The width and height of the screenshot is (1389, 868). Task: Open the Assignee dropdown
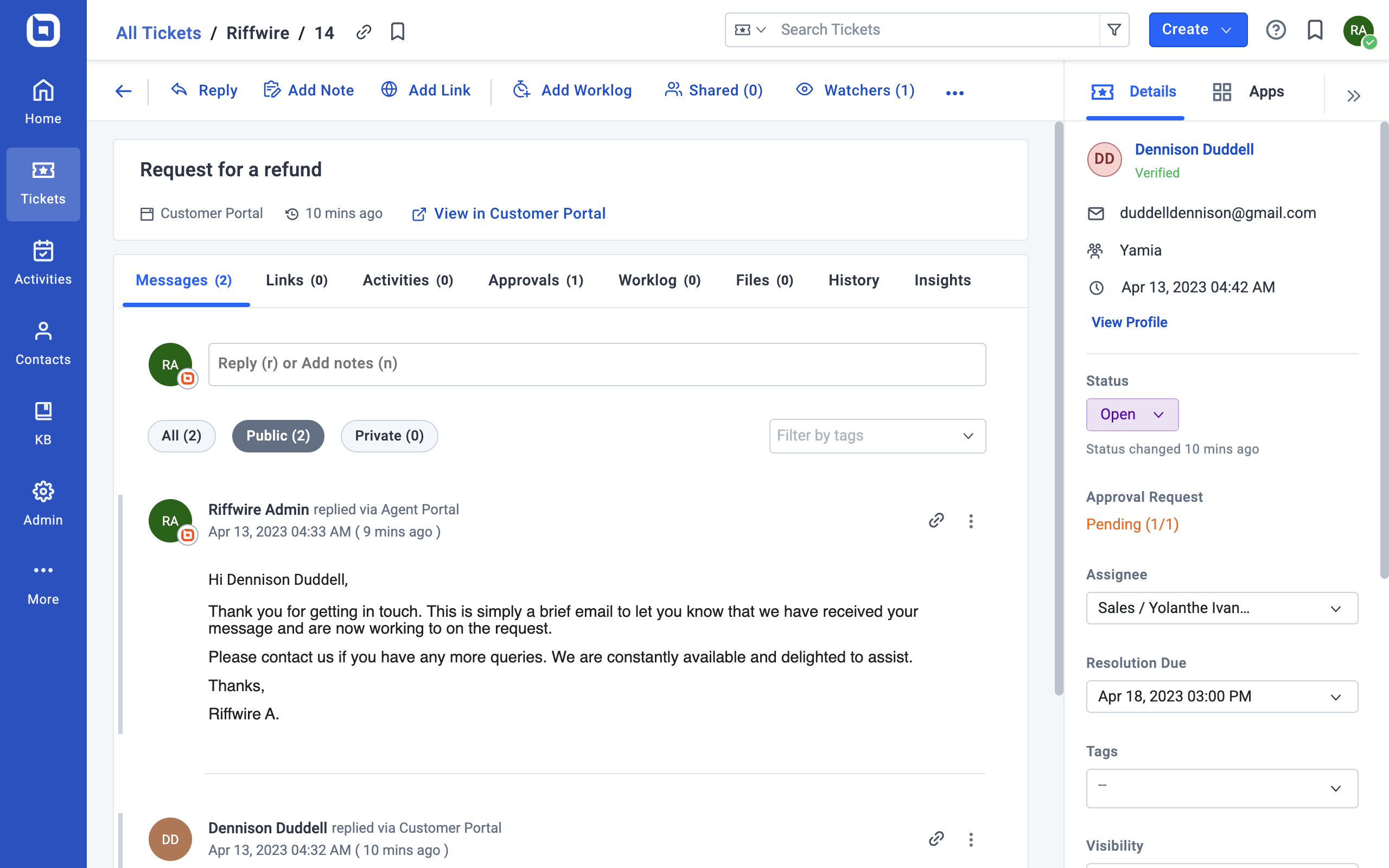coord(1220,608)
